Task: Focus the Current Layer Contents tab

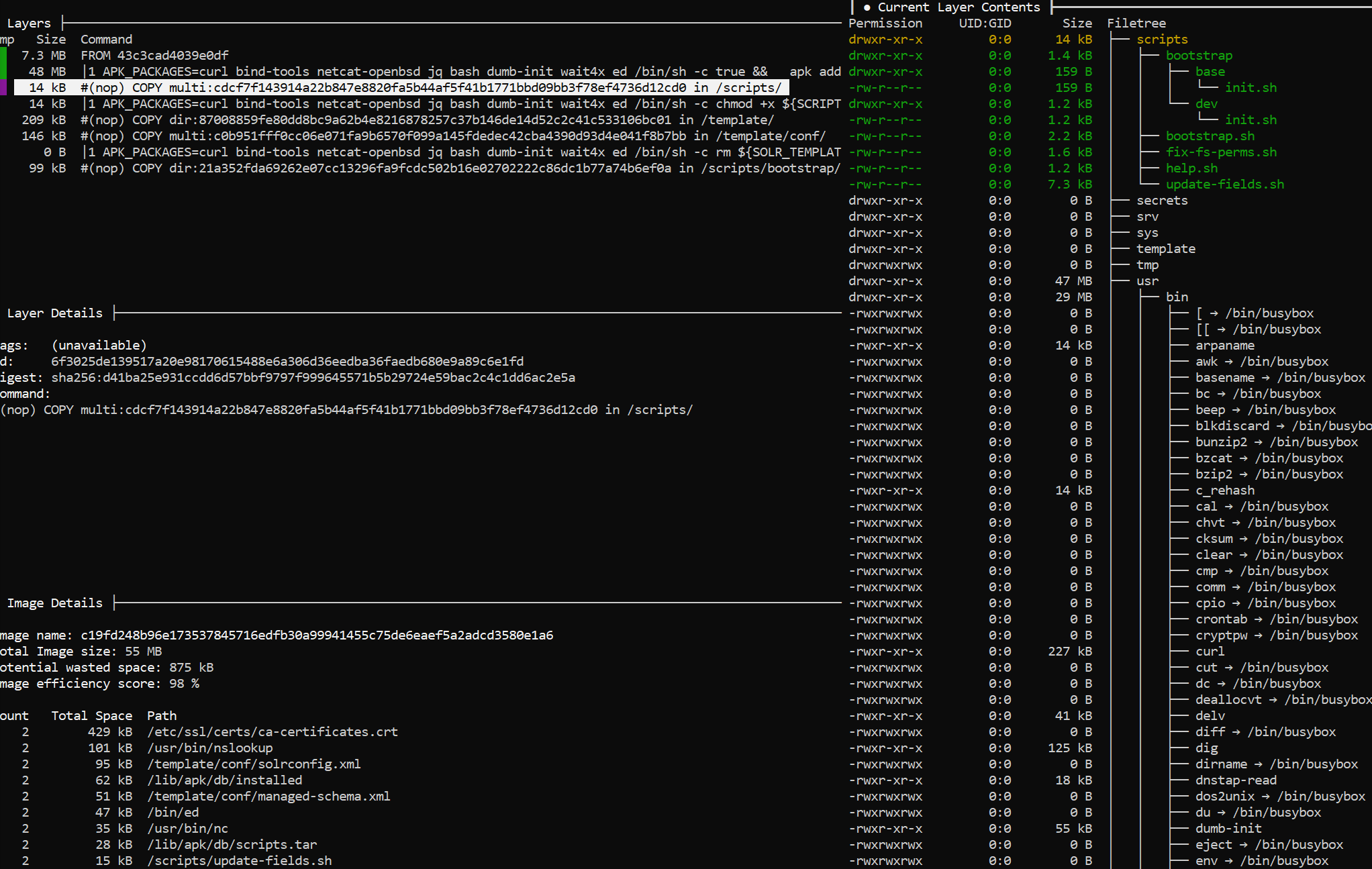Action: (x=958, y=7)
